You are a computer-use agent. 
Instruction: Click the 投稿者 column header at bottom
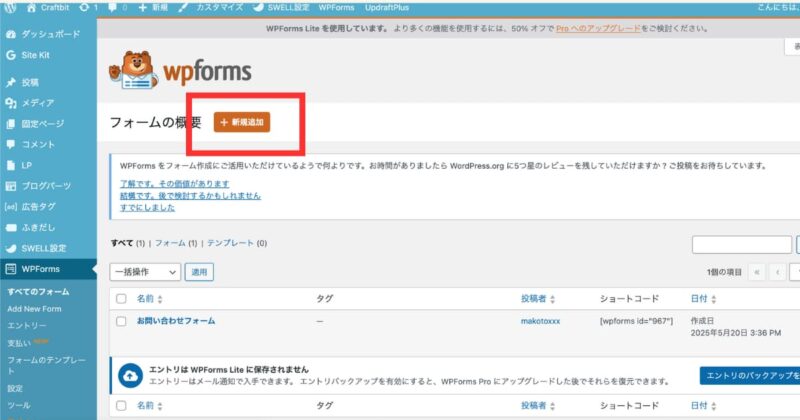[534, 406]
